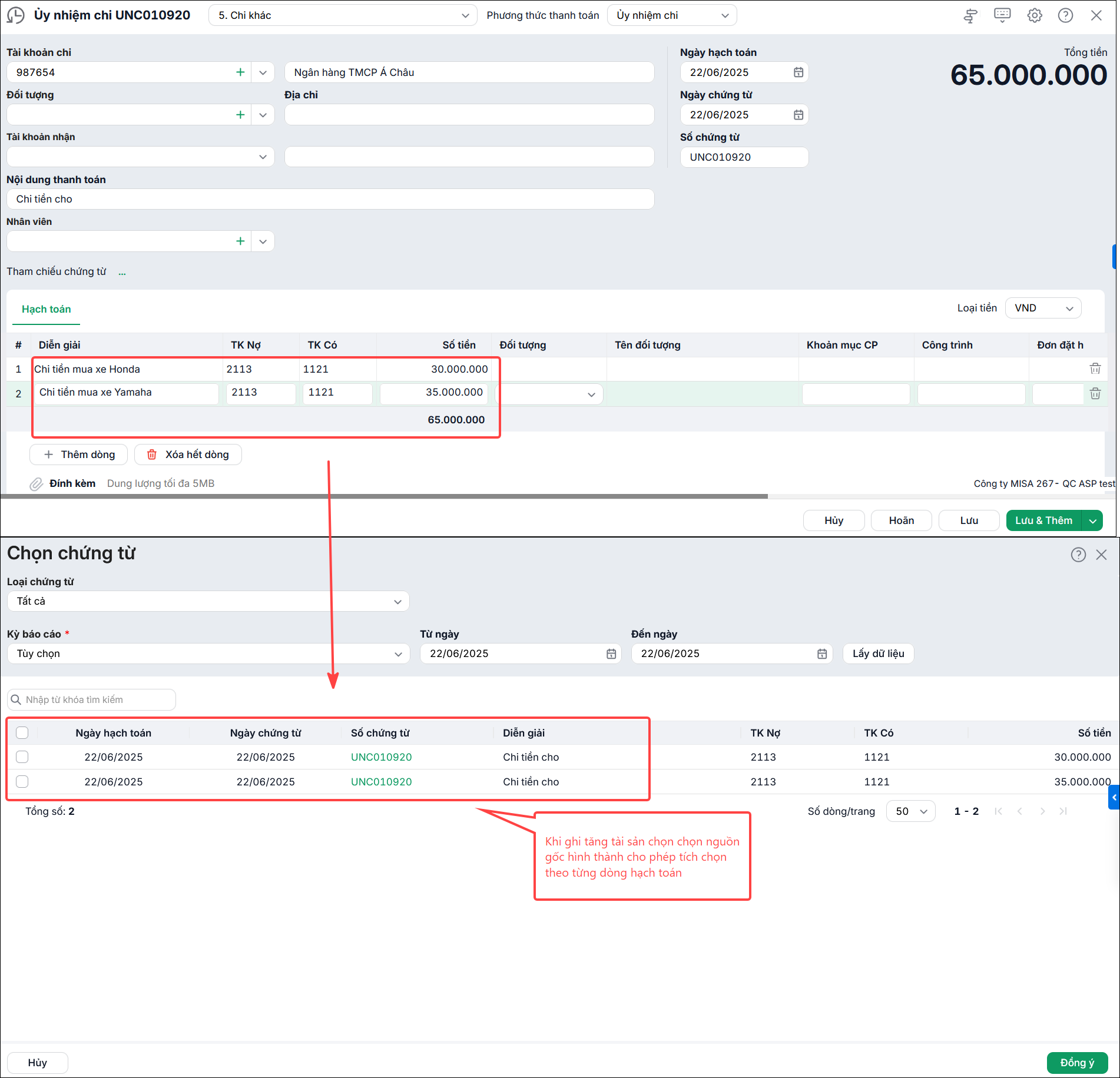
Task: Switch to the Hạch toán tab
Action: [x=46, y=309]
